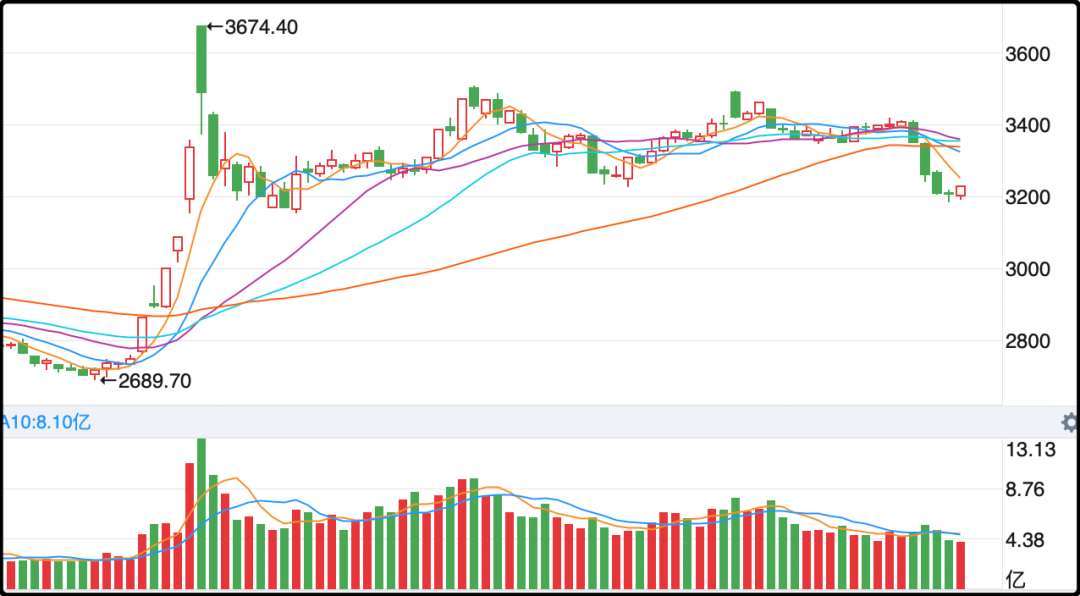The image size is (1080, 596).
Task: Click the 2689.70 lowest price label
Action: pos(154,381)
